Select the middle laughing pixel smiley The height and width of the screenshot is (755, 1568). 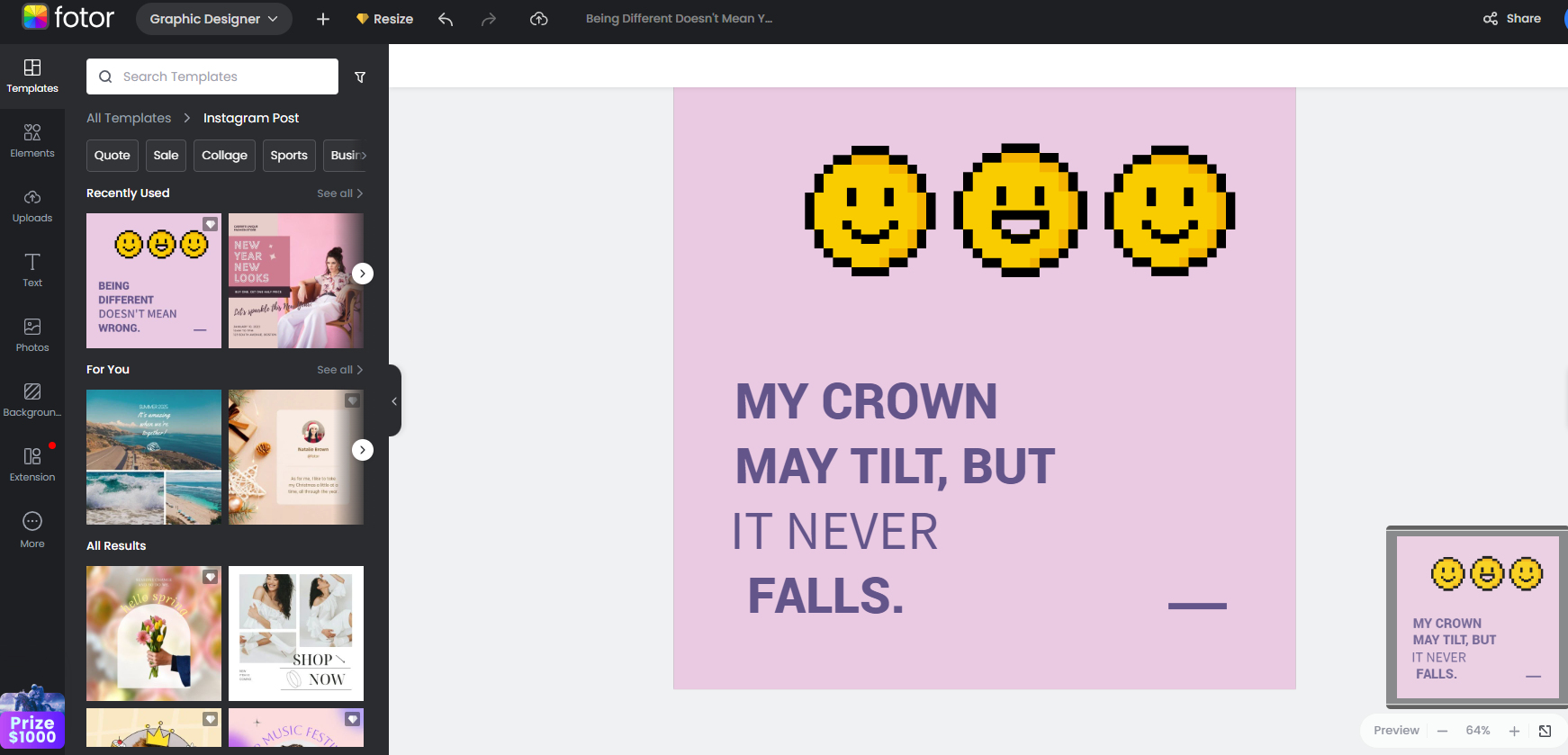coord(1020,210)
